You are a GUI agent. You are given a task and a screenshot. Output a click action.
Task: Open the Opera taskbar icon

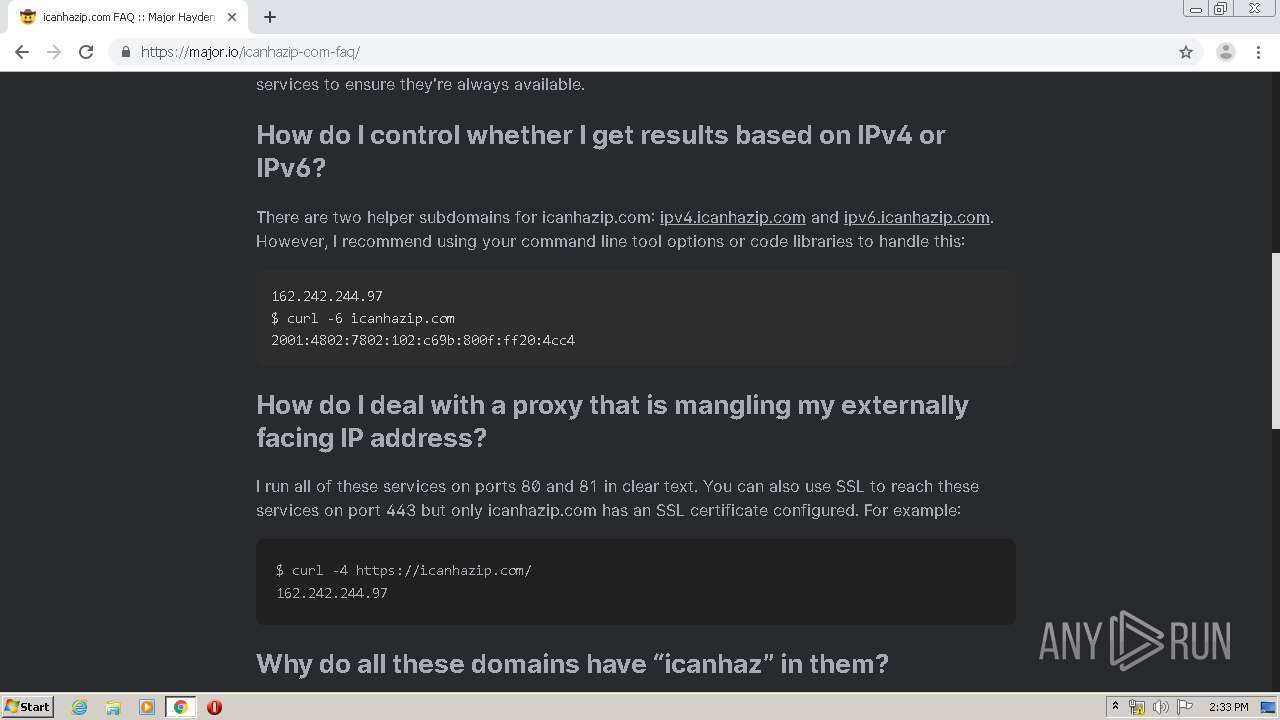tap(214, 707)
